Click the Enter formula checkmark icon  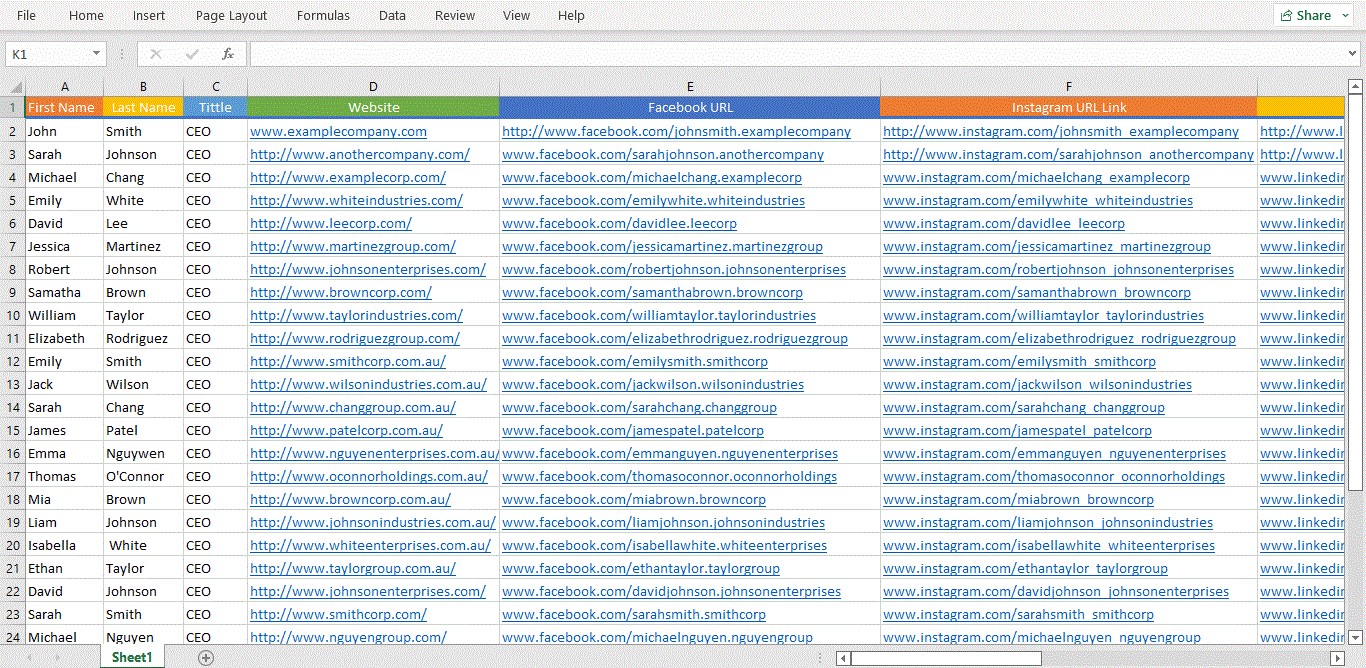[191, 54]
